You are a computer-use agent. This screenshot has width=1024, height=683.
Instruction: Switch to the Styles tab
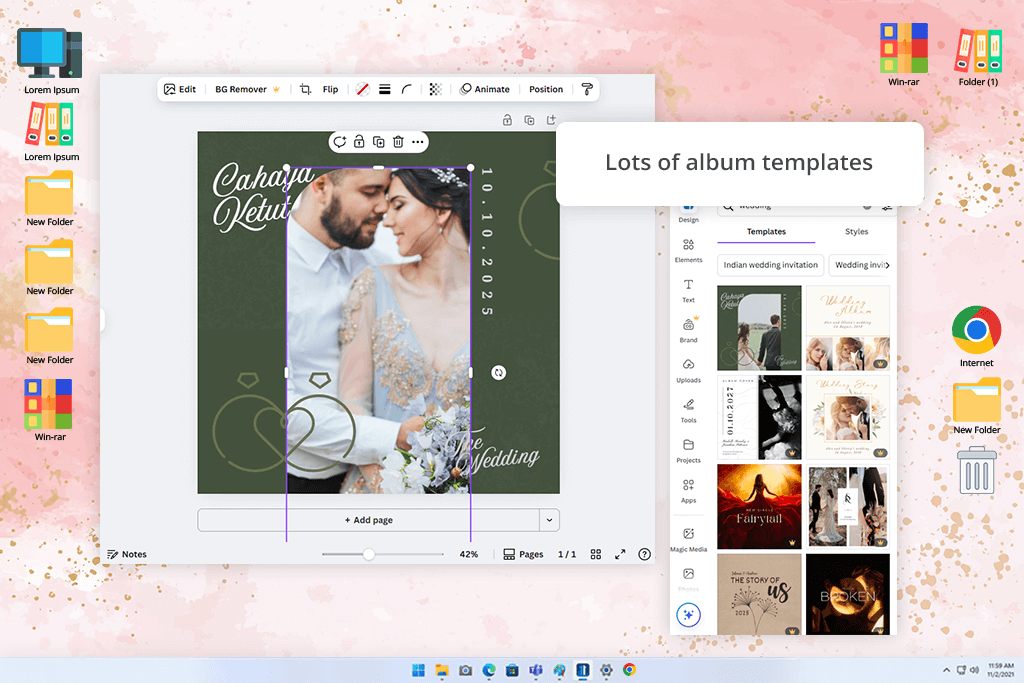pos(856,232)
